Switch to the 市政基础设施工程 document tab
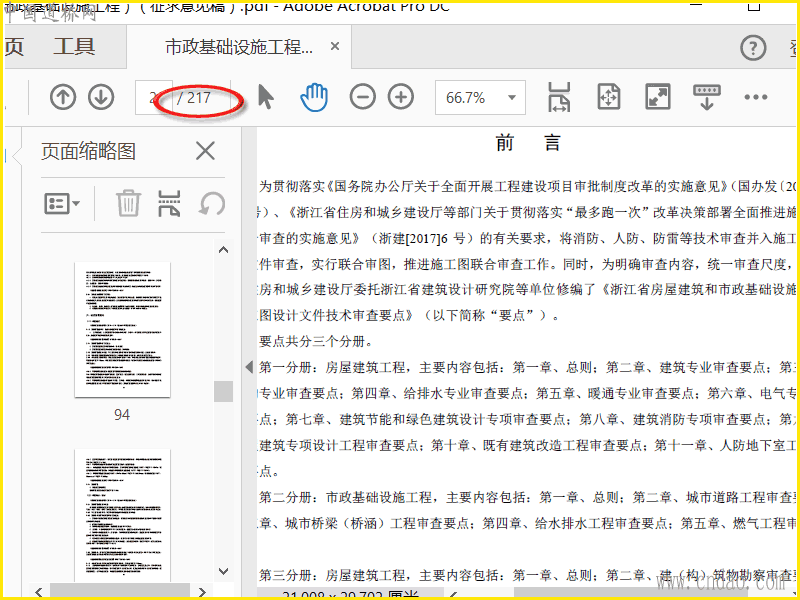800x600 pixels. pyautogui.click(x=239, y=47)
